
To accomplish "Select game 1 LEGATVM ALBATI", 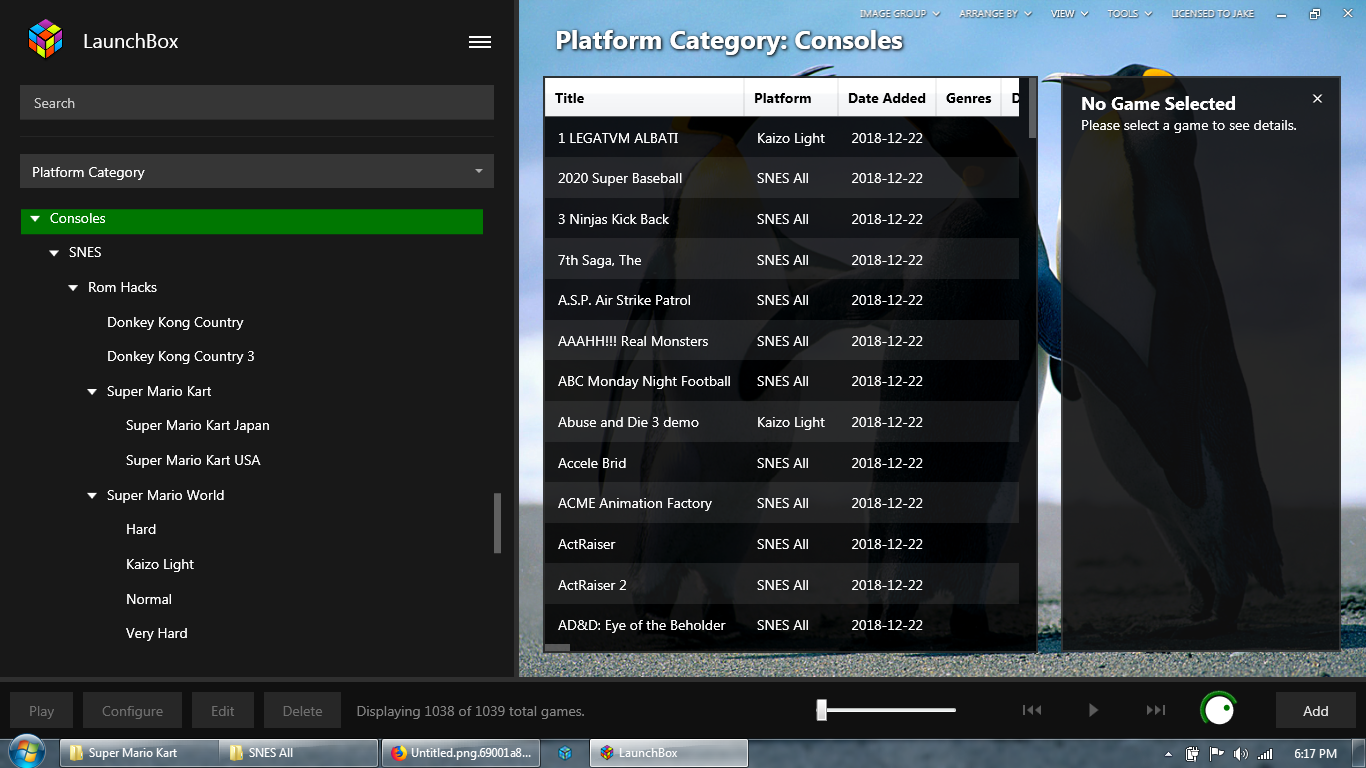I will [x=782, y=138].
